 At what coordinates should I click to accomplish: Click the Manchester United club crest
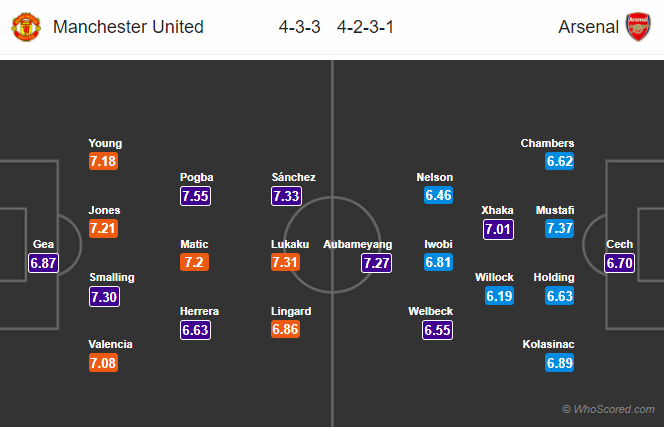pos(27,27)
